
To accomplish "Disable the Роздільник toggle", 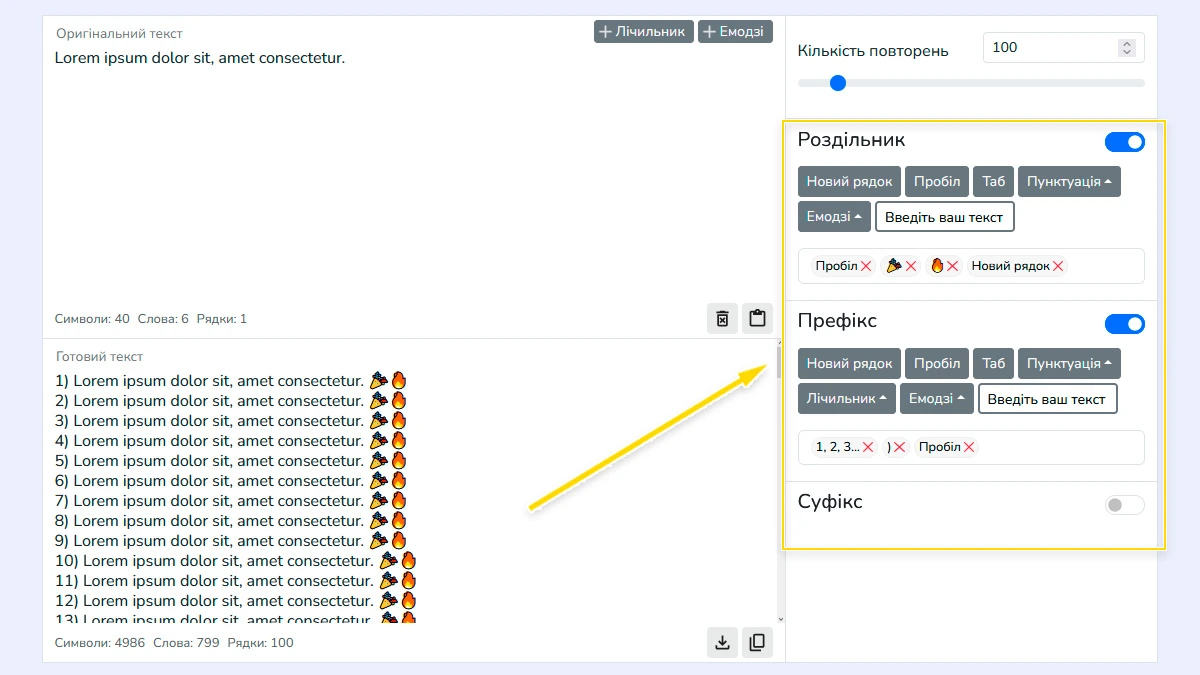I will pos(1124,142).
